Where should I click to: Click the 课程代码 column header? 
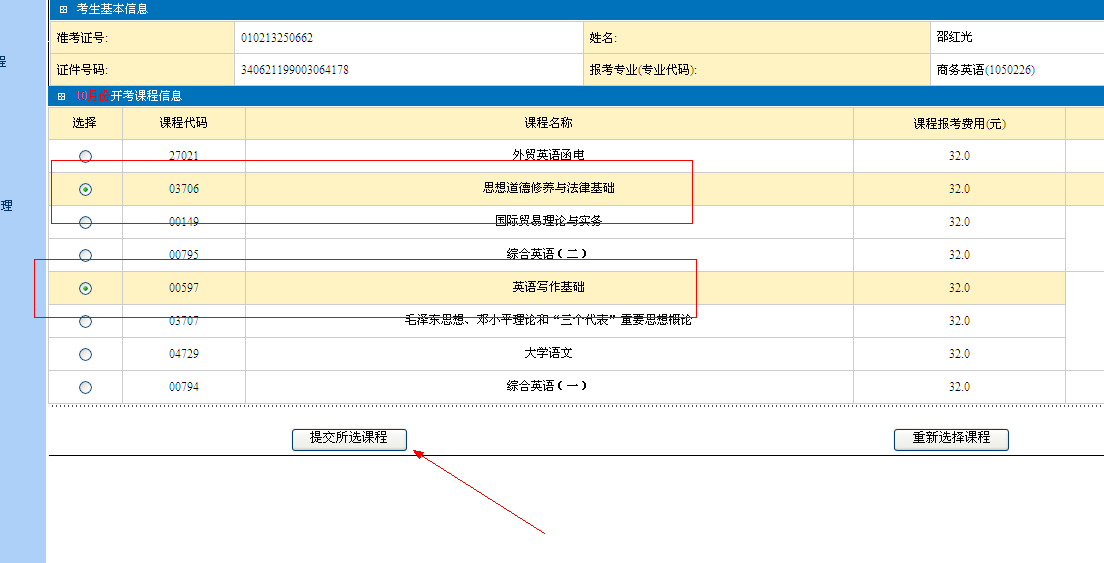184,123
